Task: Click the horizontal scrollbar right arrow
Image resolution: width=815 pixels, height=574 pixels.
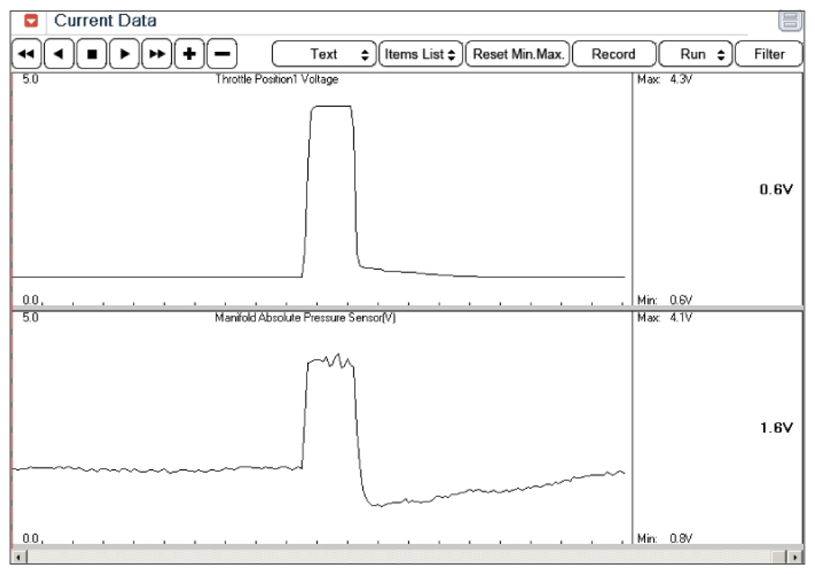Action: tap(795, 555)
